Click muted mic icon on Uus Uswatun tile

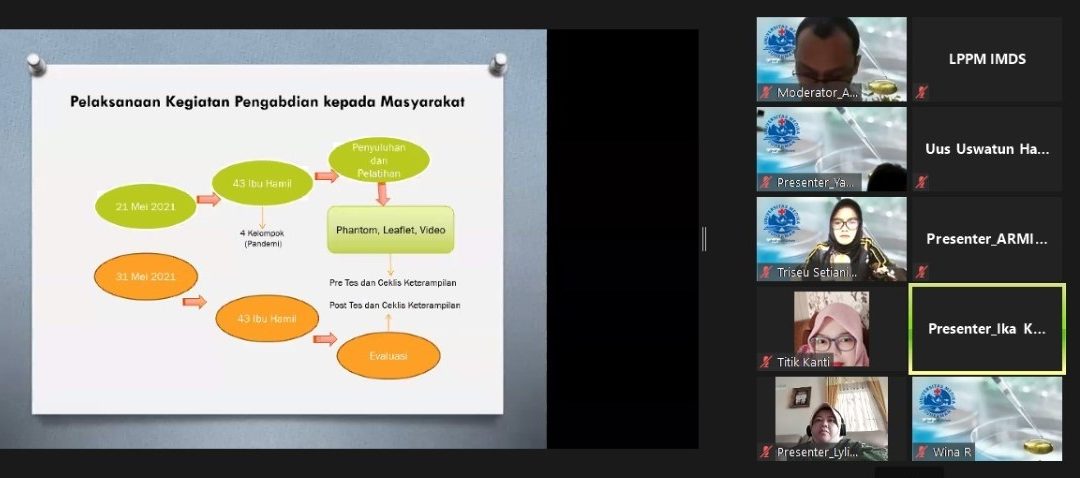pos(921,183)
